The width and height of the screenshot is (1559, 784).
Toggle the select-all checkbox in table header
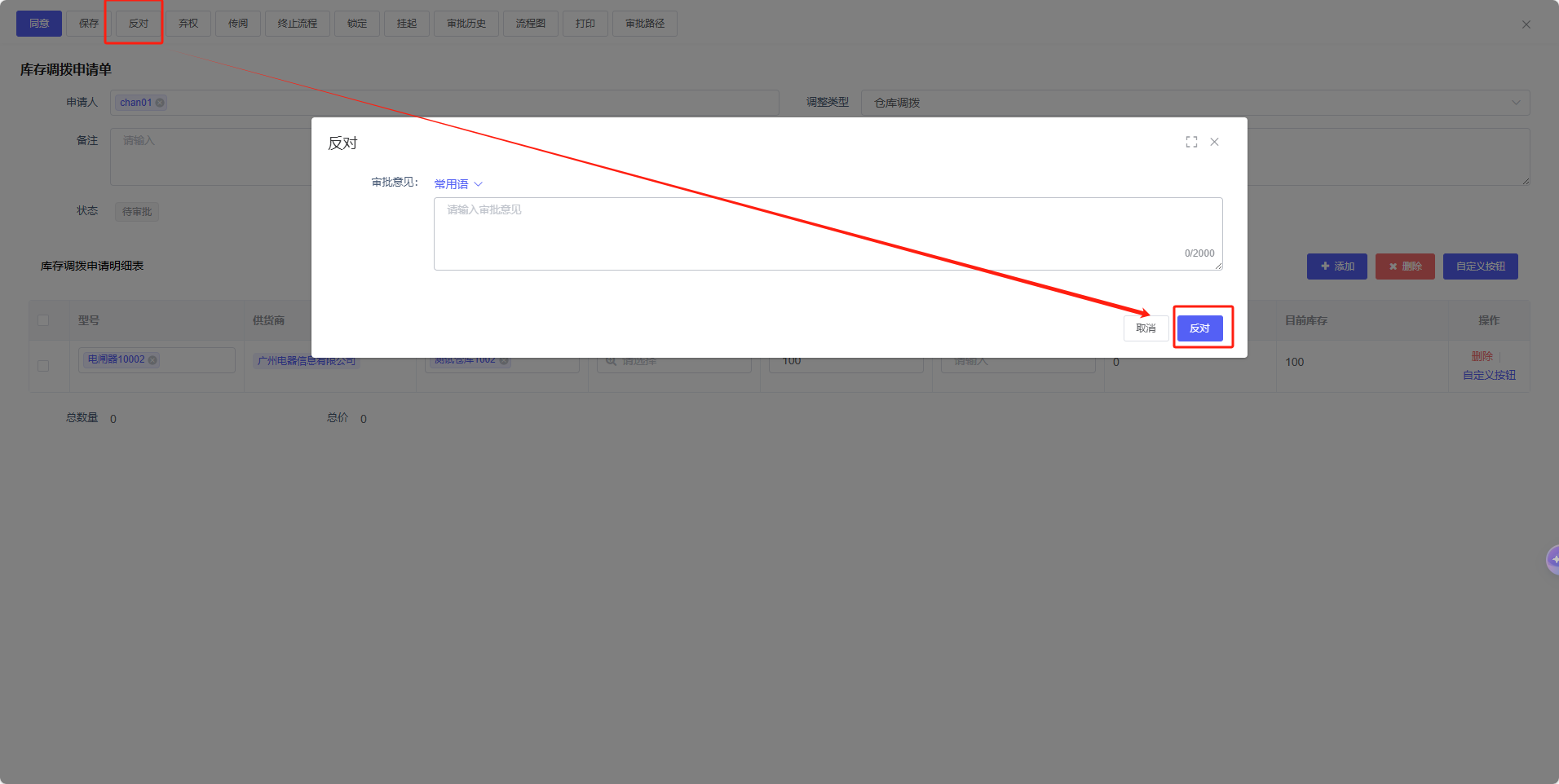pos(43,320)
